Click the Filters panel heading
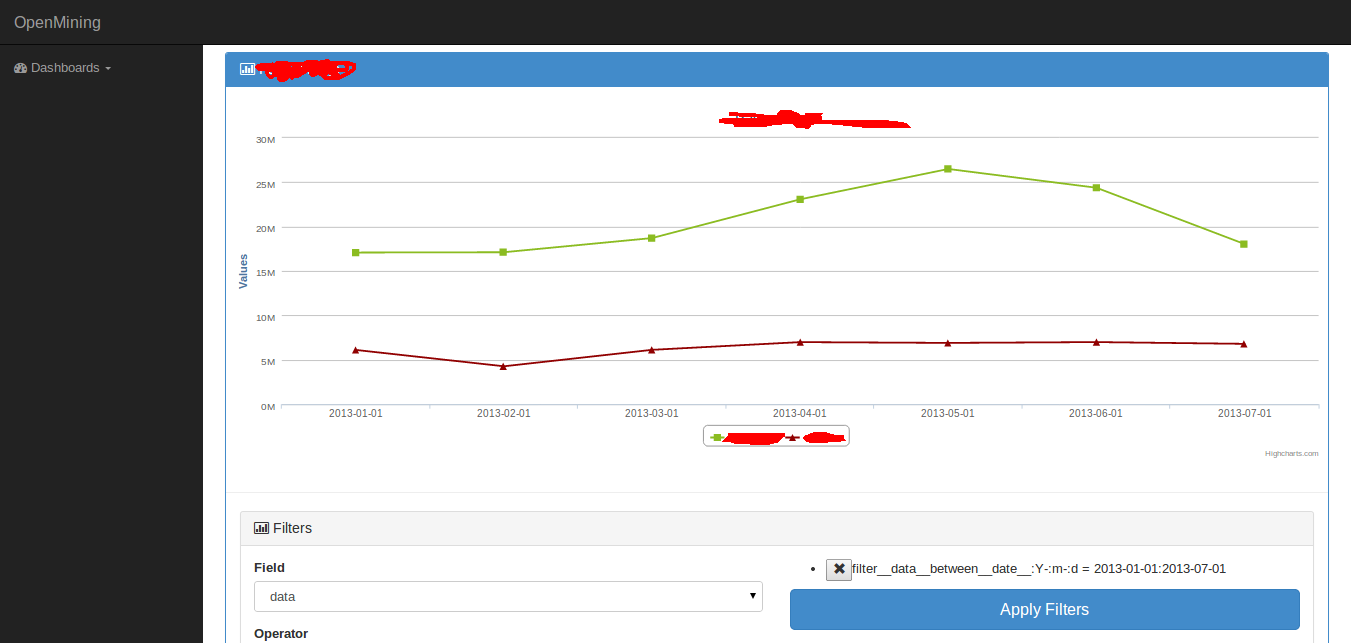Image resolution: width=1351 pixels, height=643 pixels. pos(776,528)
